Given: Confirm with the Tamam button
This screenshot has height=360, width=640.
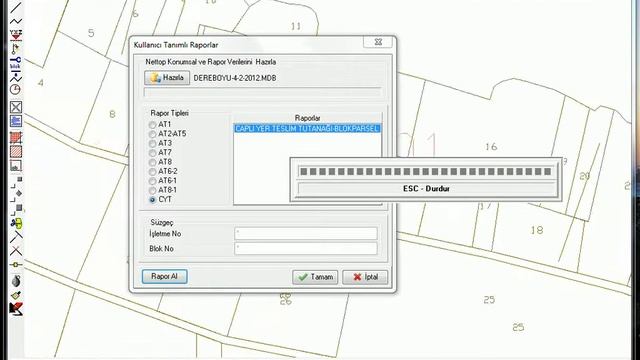Looking at the screenshot, I should (315, 277).
